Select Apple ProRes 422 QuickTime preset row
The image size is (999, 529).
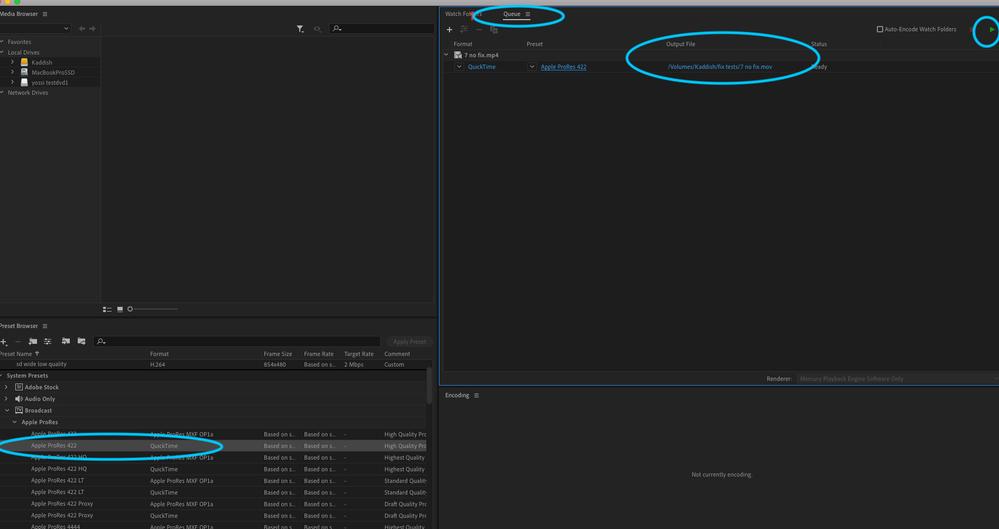(x=215, y=446)
